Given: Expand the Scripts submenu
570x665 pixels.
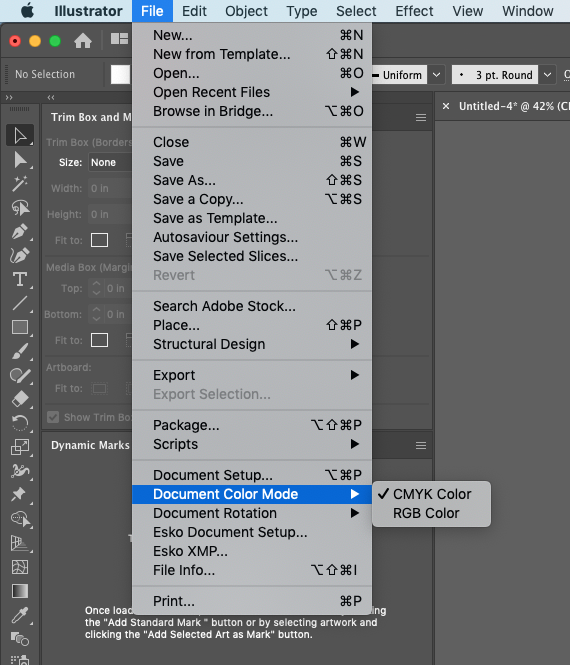Looking at the screenshot, I should tap(252, 444).
